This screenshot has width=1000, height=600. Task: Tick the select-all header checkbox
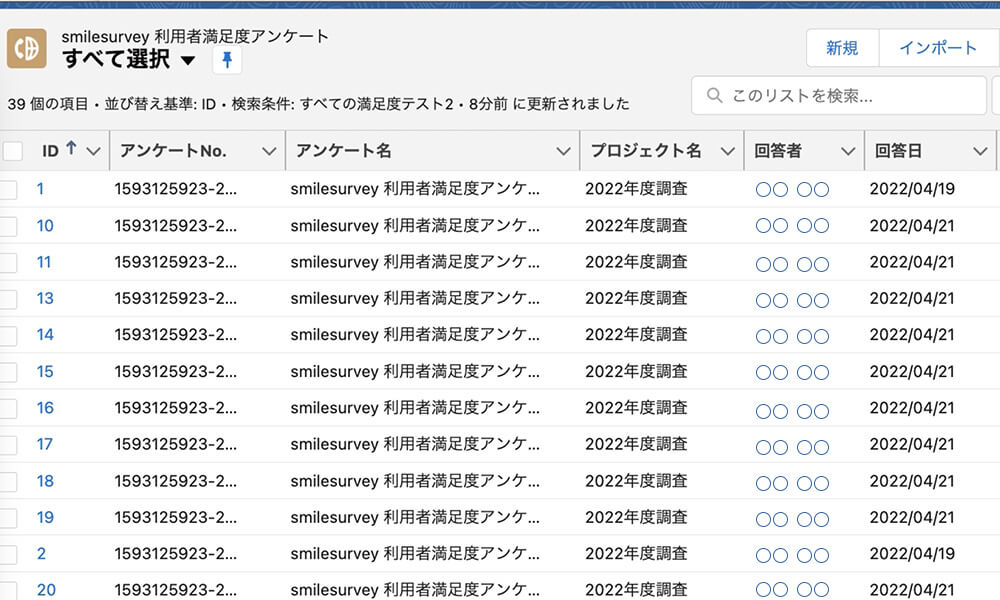click(13, 151)
